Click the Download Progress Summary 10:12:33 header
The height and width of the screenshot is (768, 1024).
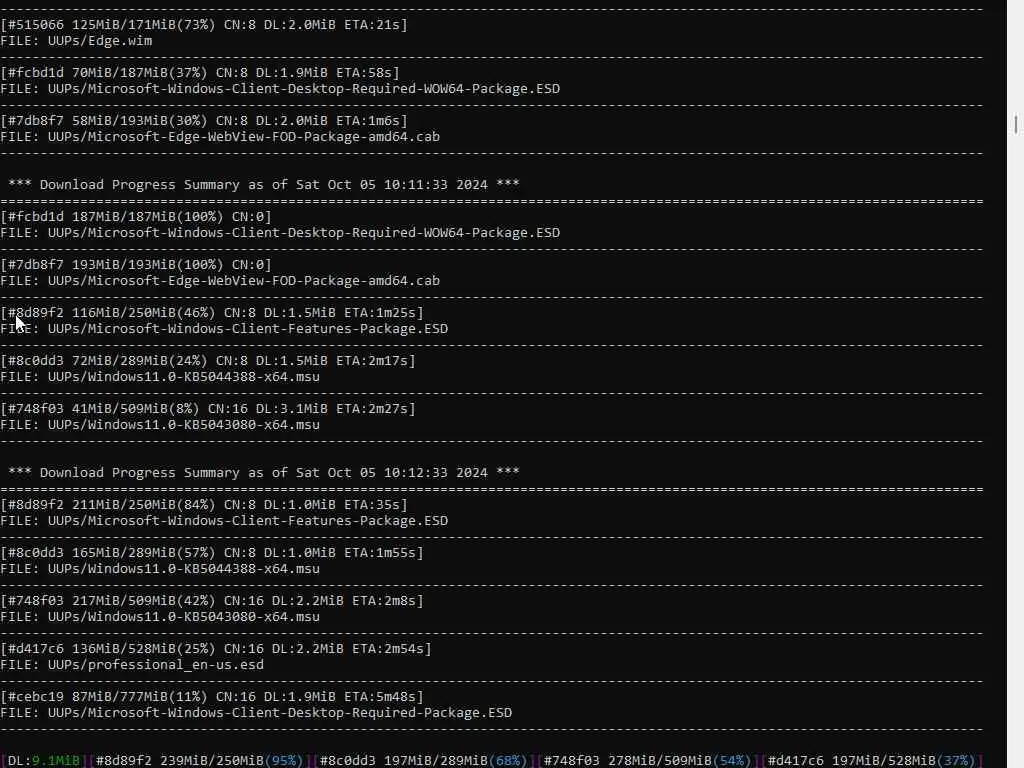(x=264, y=473)
